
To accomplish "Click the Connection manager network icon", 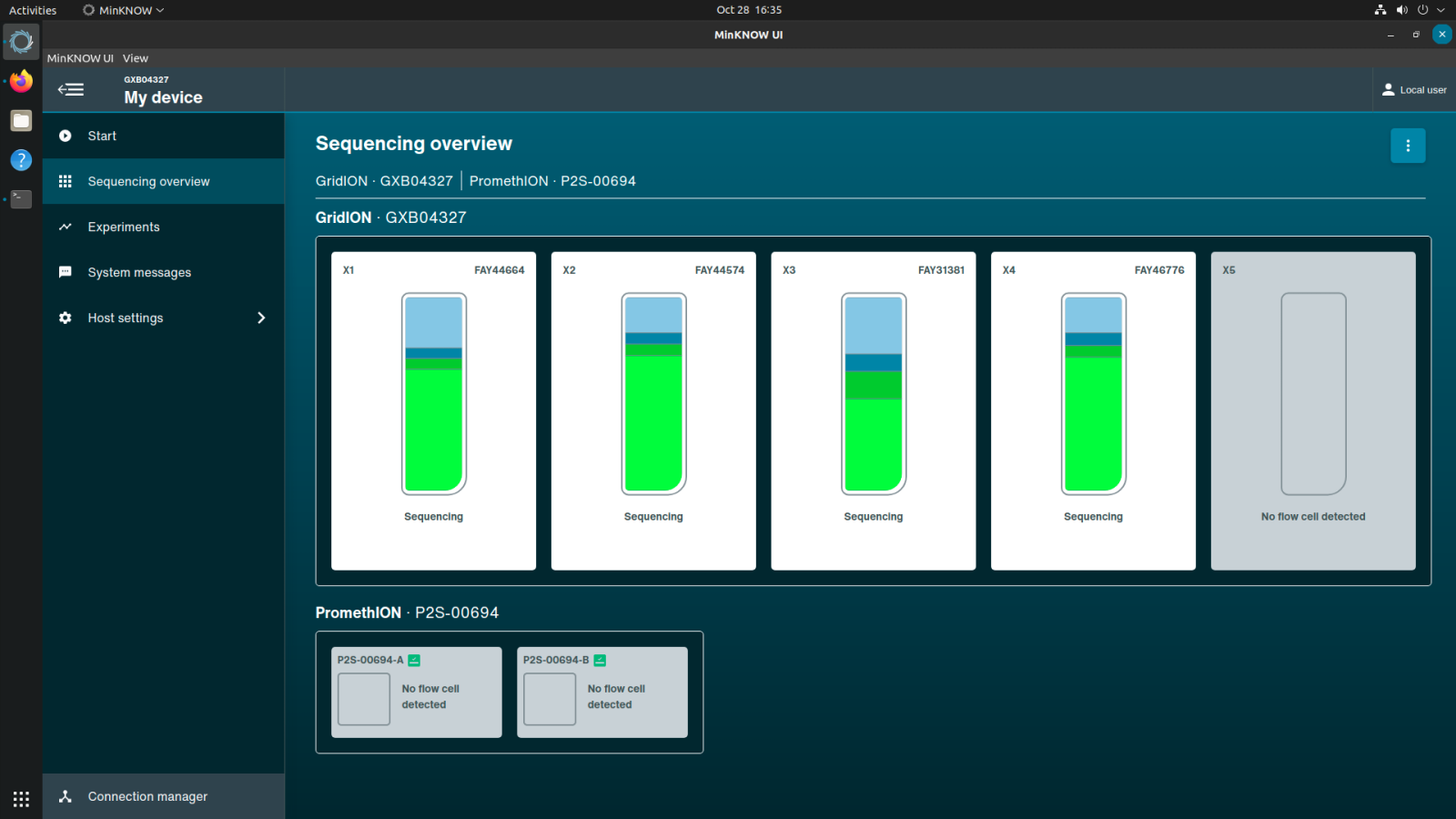I will click(66, 796).
